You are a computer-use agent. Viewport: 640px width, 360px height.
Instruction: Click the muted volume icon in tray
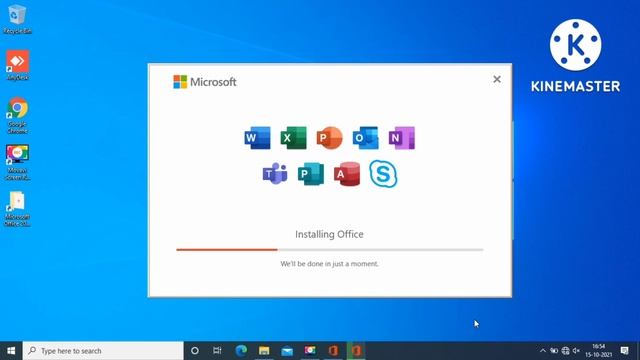coord(576,351)
